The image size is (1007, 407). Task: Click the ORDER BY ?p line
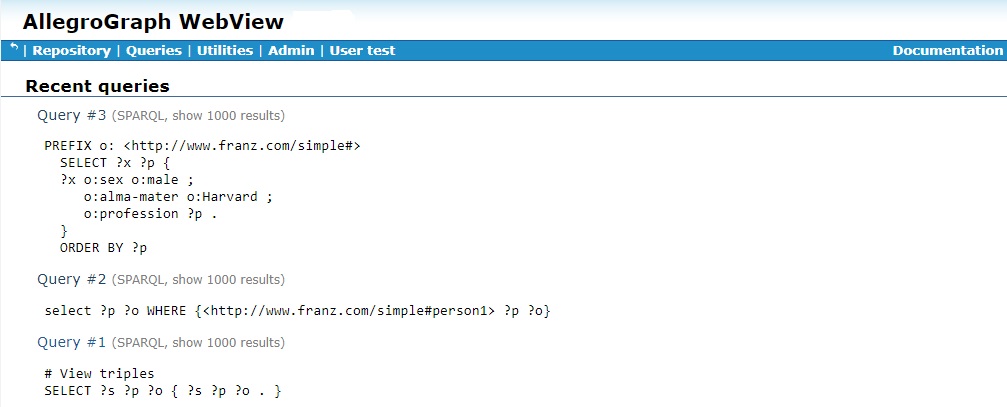click(x=103, y=248)
